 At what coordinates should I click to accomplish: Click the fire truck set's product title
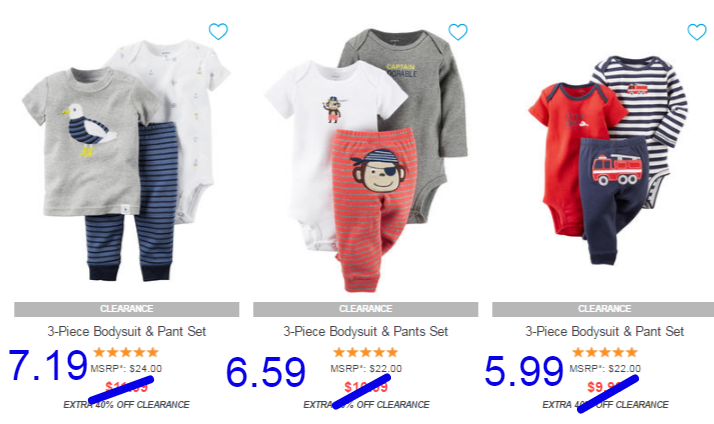[604, 331]
